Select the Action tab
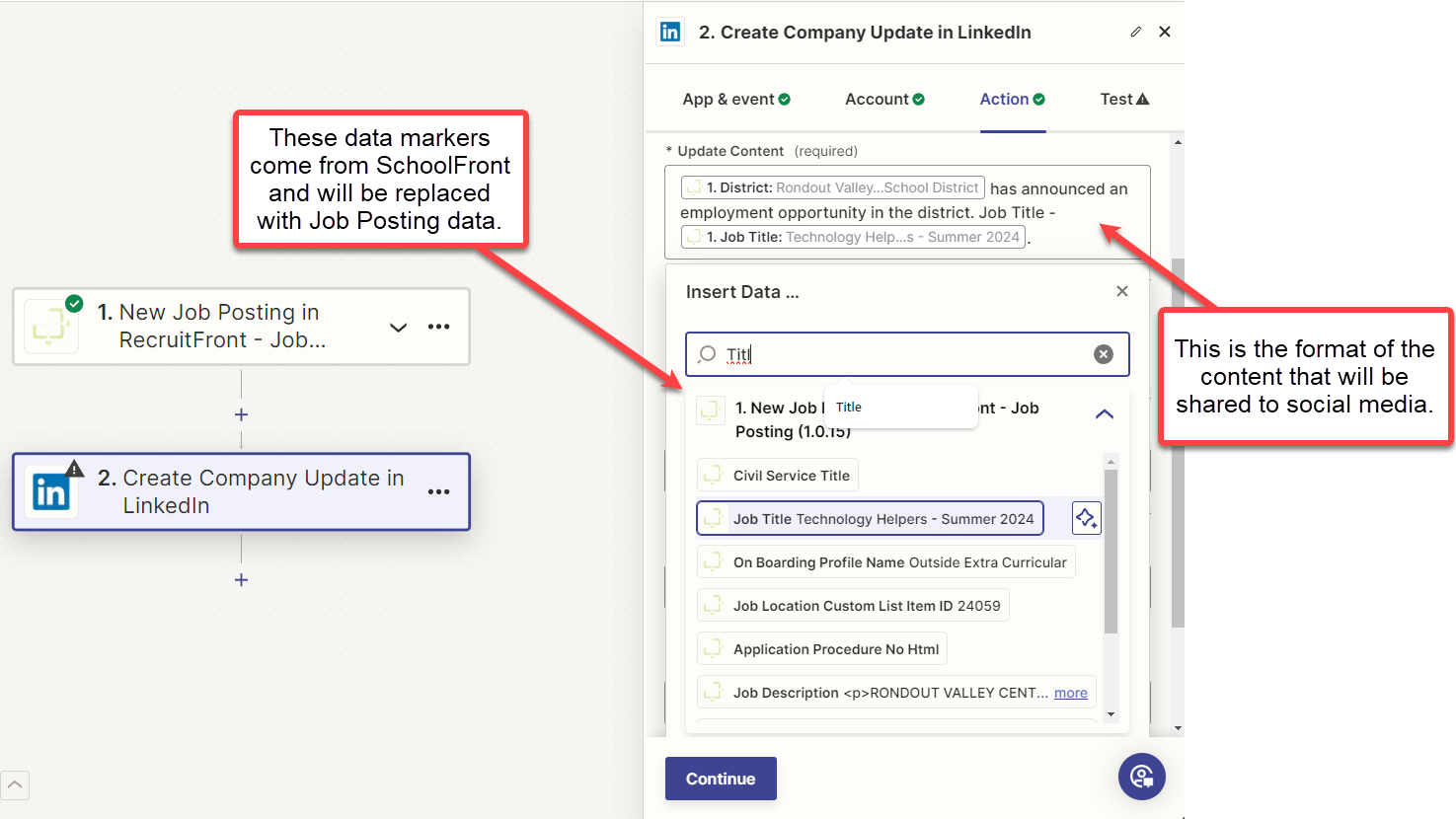1456x819 pixels. (1013, 99)
